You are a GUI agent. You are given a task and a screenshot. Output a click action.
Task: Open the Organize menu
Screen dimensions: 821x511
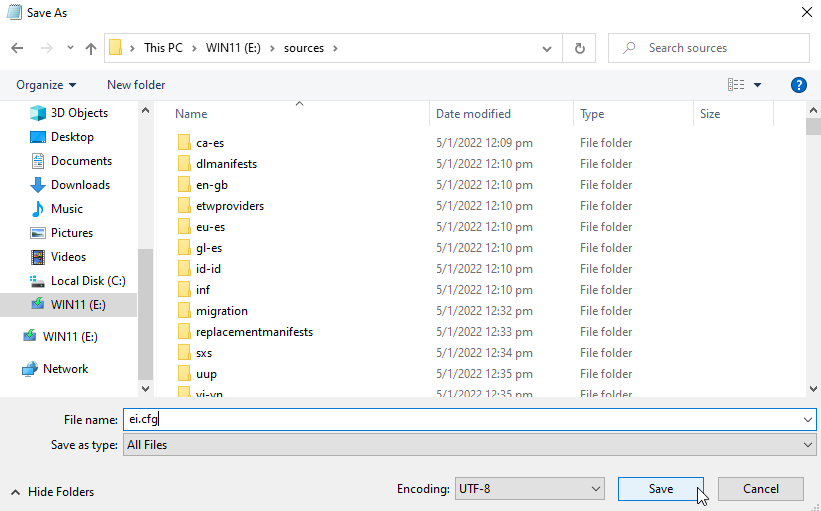click(46, 85)
